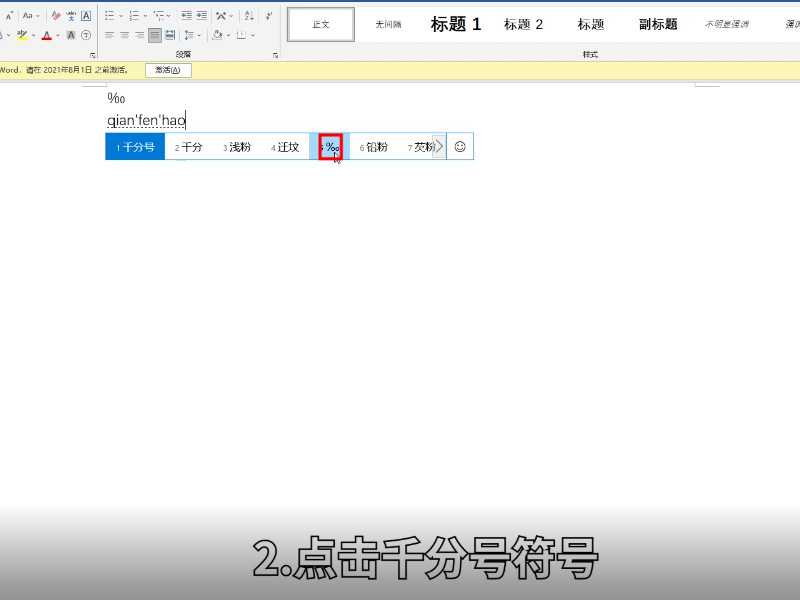
Task: Toggle justify alignment
Action: point(153,35)
